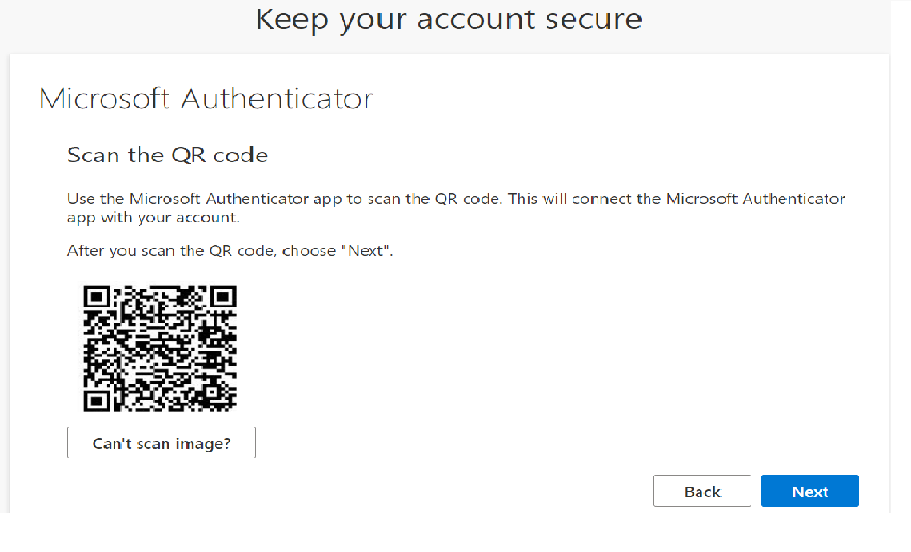Viewport: 911px width, 552px height.
Task: Click the quoted word "Next" in the instructions
Action: (365, 251)
